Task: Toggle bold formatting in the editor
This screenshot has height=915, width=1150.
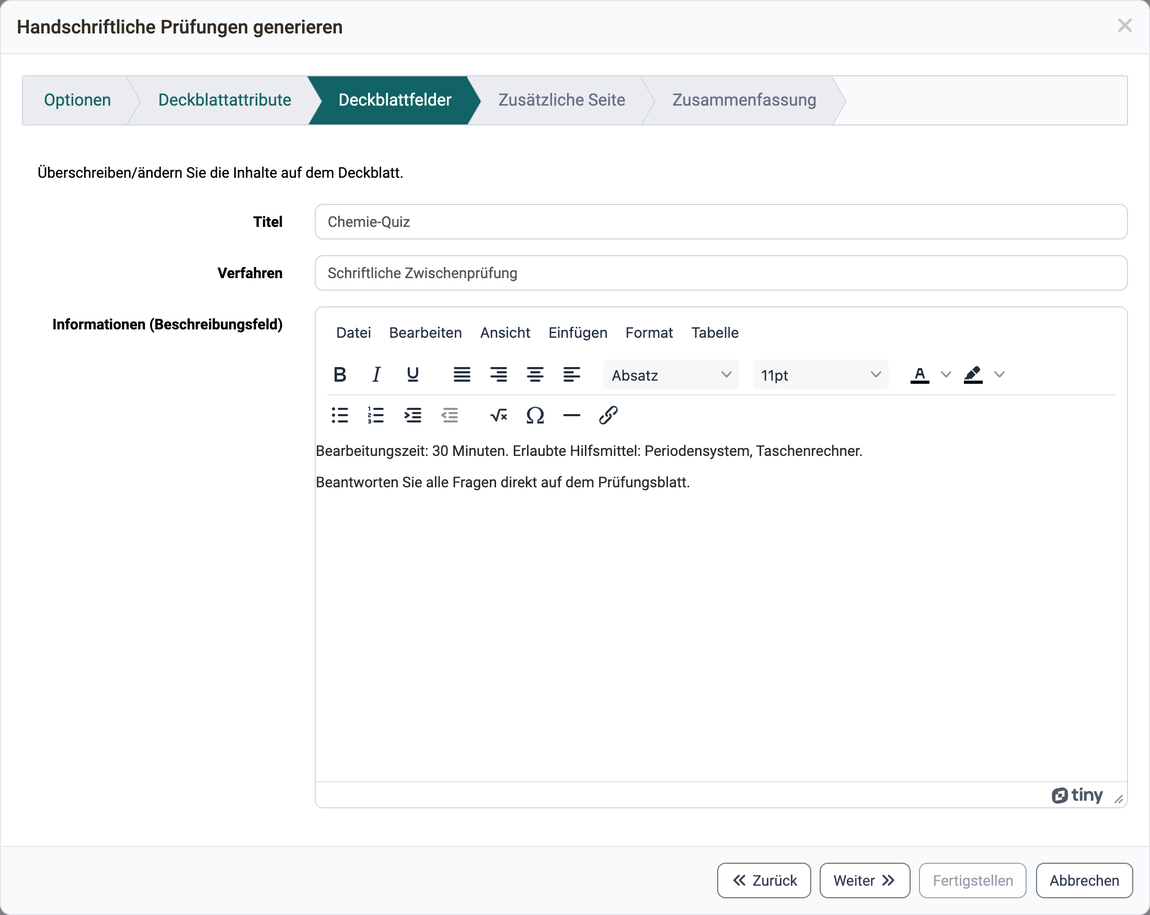Action: coord(340,375)
